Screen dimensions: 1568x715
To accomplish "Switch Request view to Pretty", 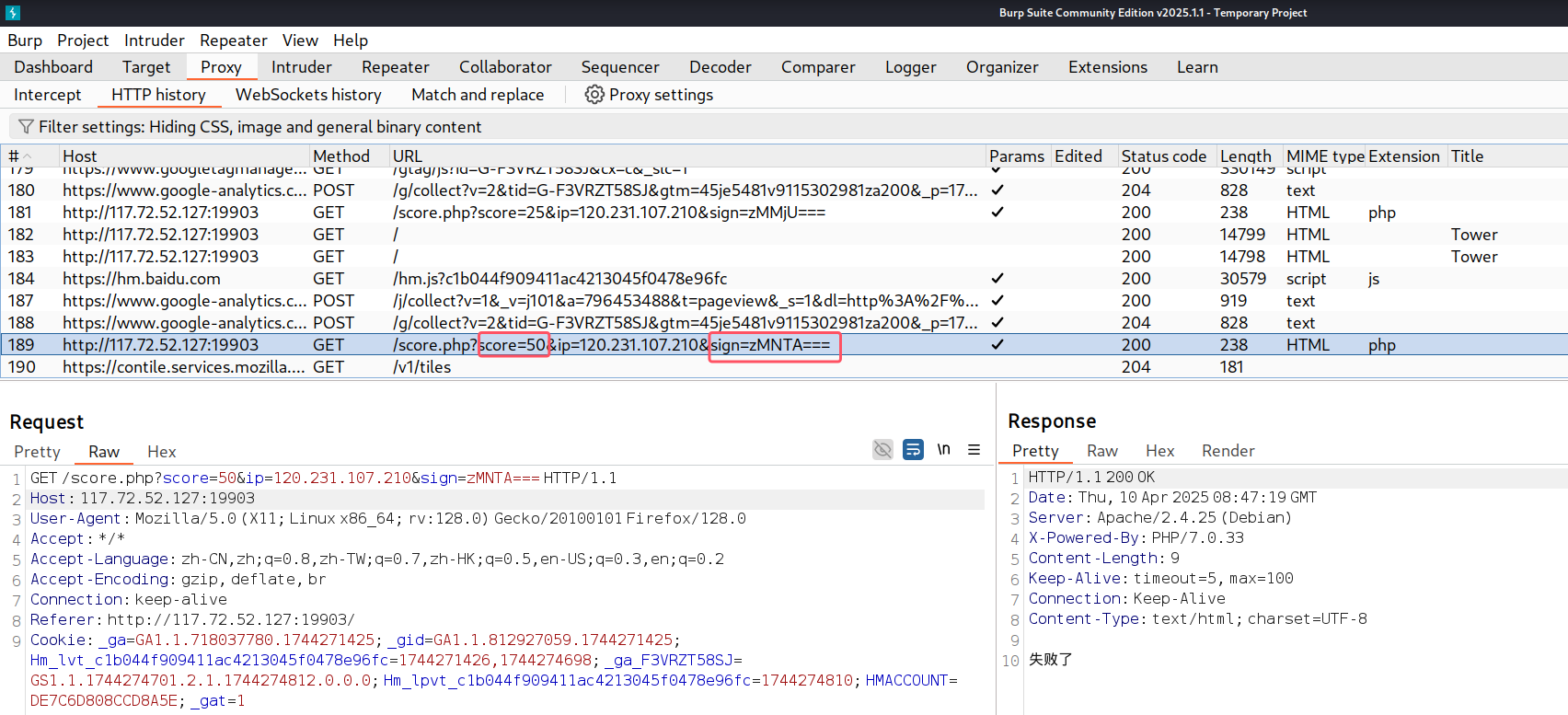I will [x=37, y=452].
